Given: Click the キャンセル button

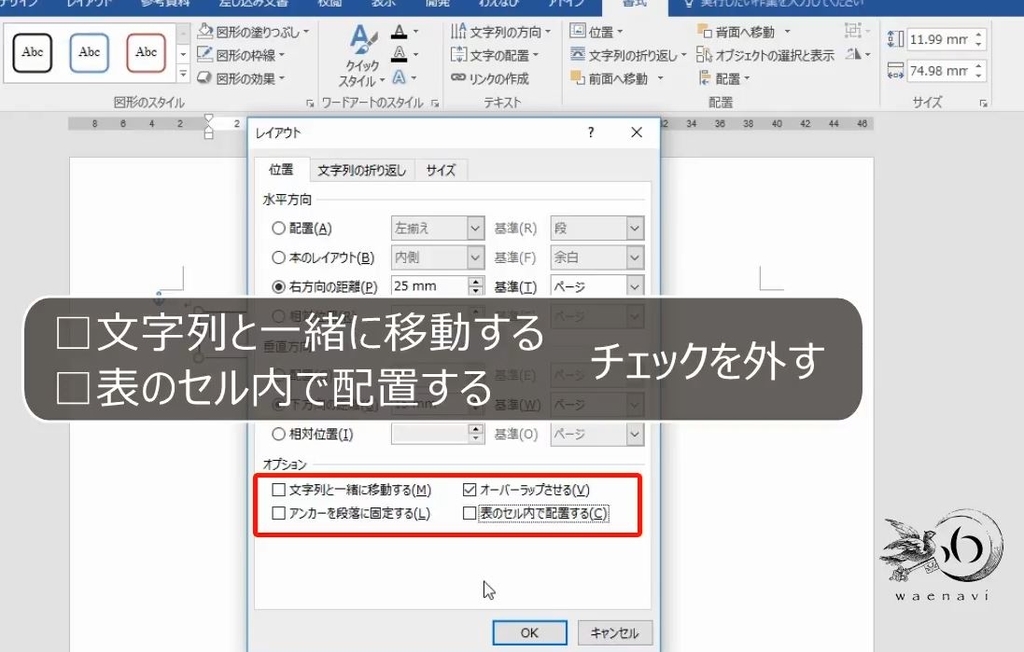Looking at the screenshot, I should point(615,632).
